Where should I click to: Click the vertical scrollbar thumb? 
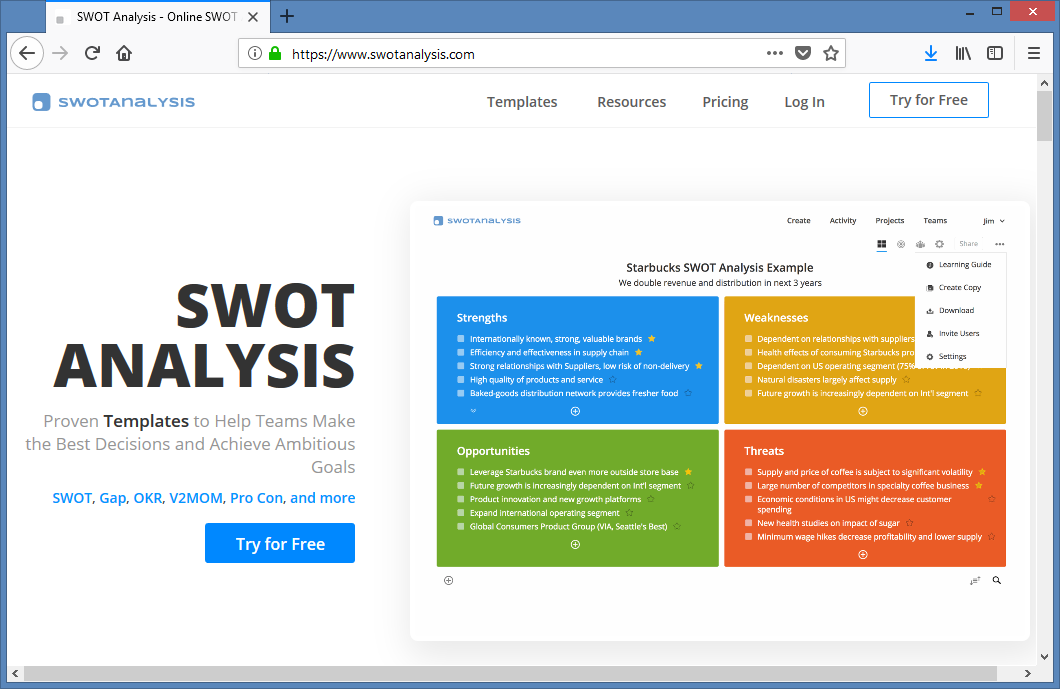[1044, 116]
